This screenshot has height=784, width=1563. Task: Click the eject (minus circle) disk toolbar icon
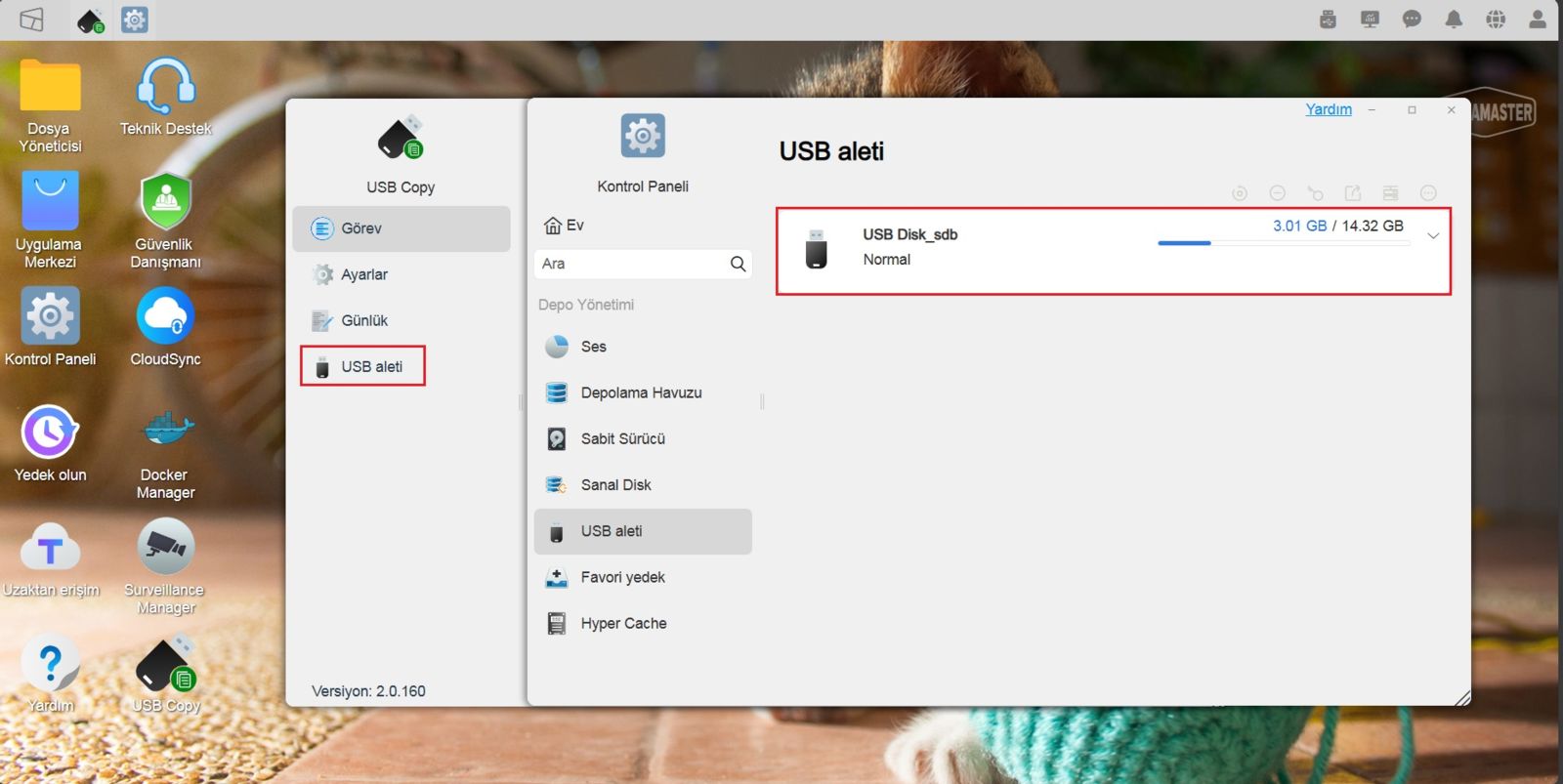[x=1277, y=193]
